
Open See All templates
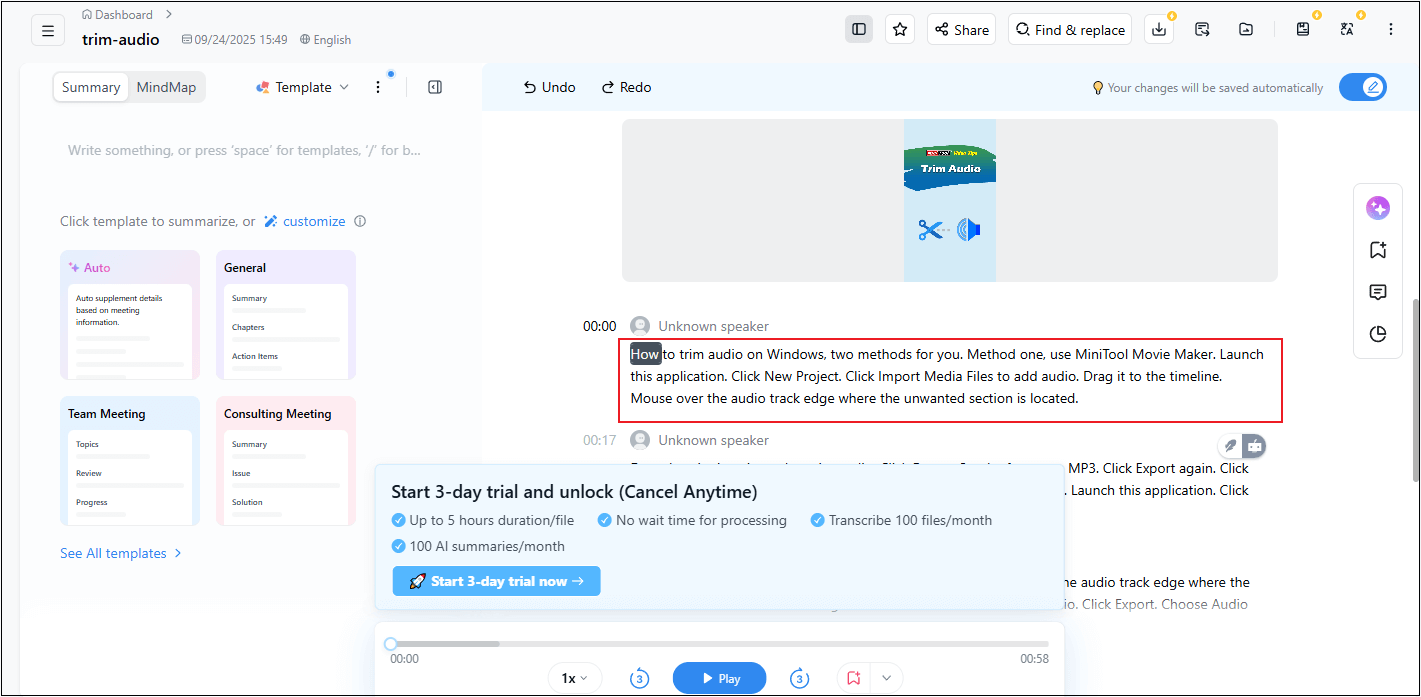pyautogui.click(x=121, y=553)
